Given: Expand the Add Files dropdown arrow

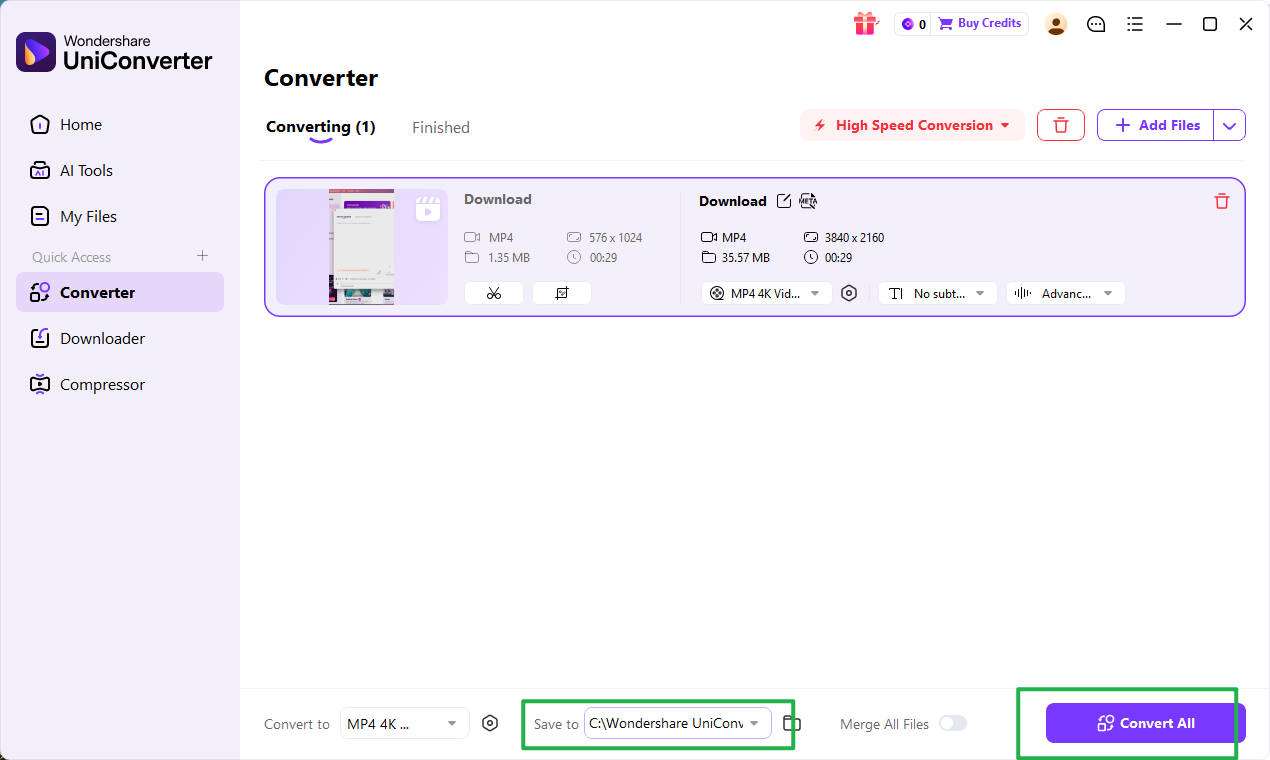Looking at the screenshot, I should [x=1229, y=125].
